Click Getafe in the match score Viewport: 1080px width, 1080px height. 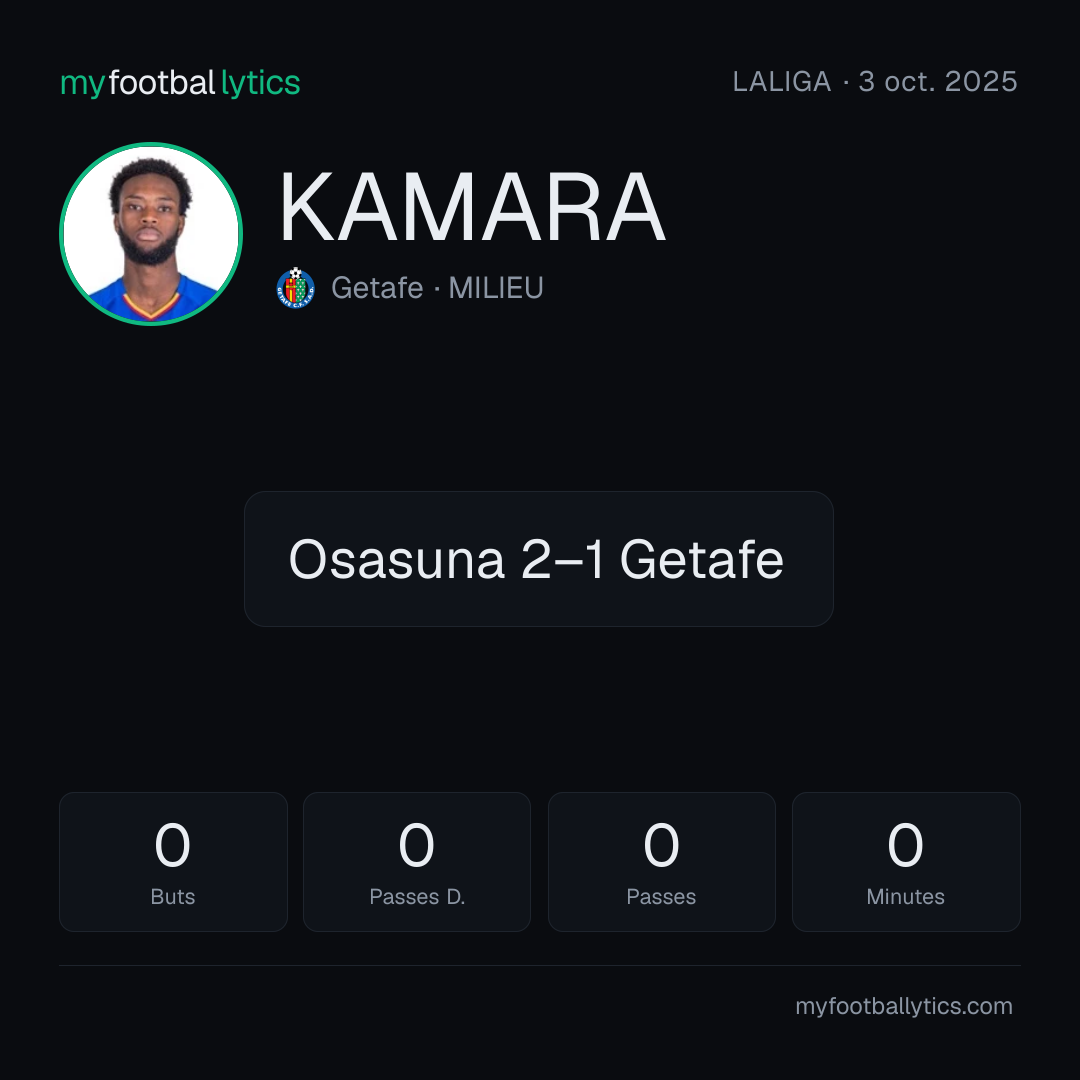[x=701, y=559]
